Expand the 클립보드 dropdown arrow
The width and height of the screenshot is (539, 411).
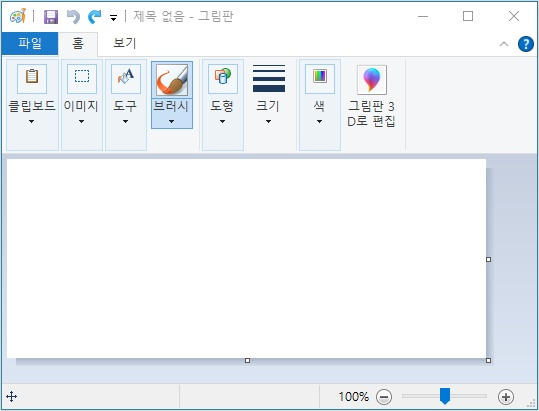(32, 121)
